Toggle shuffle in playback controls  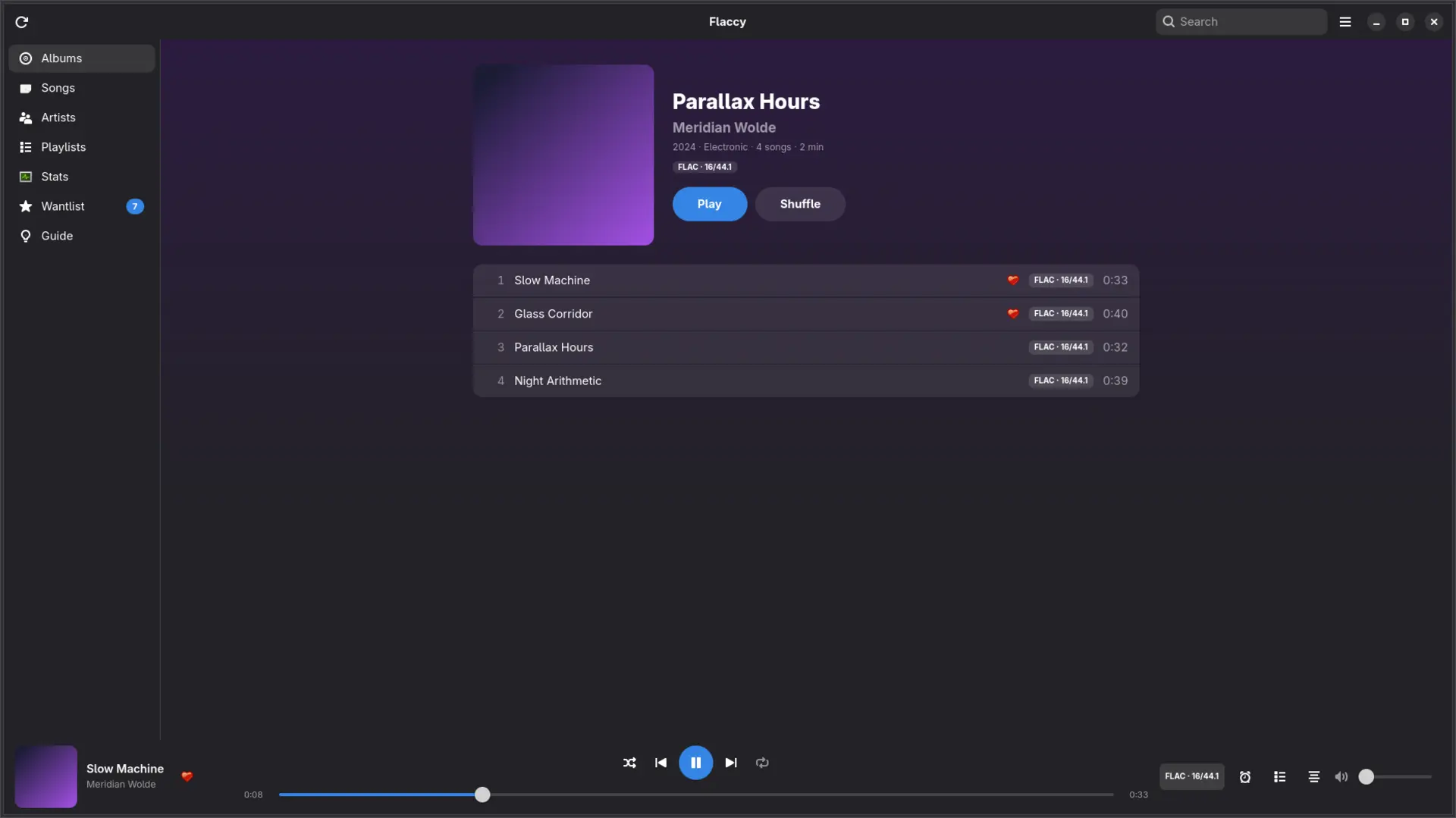tap(629, 763)
